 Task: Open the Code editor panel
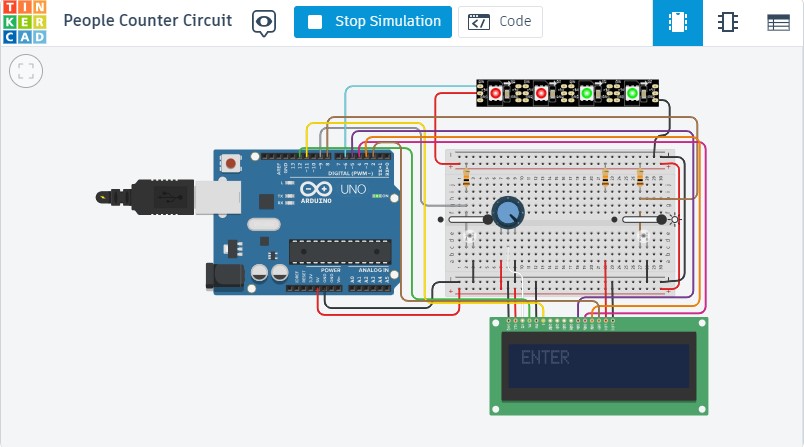click(500, 21)
